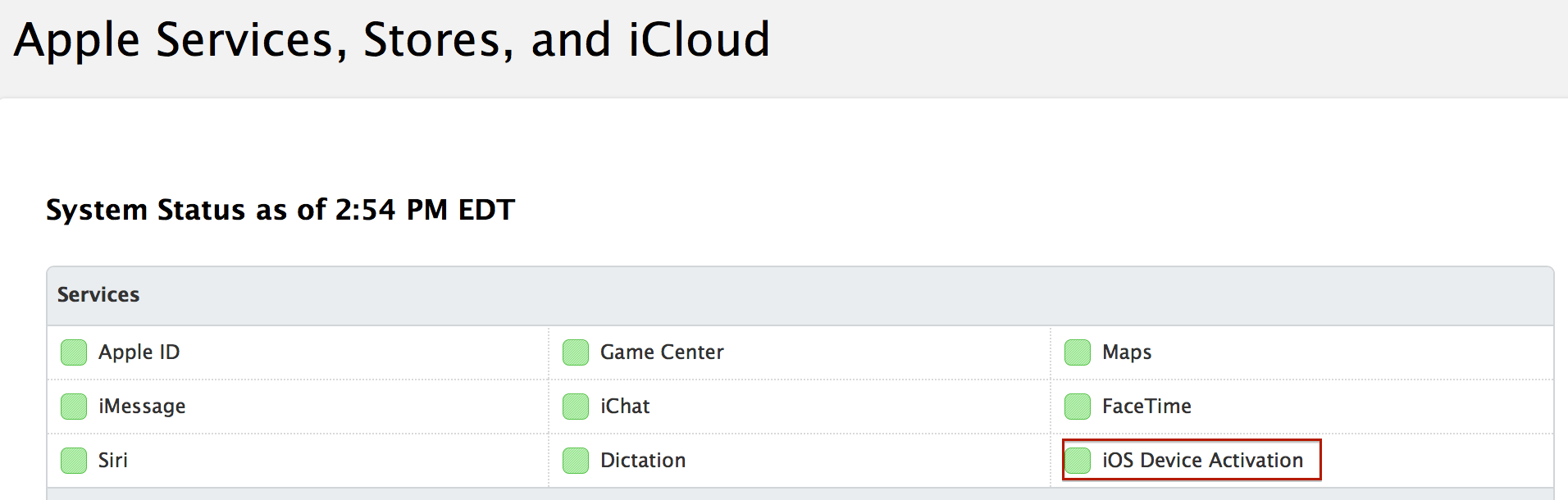Click the green status icon beside iMessage
This screenshot has height=500, width=1568.
coord(74,407)
